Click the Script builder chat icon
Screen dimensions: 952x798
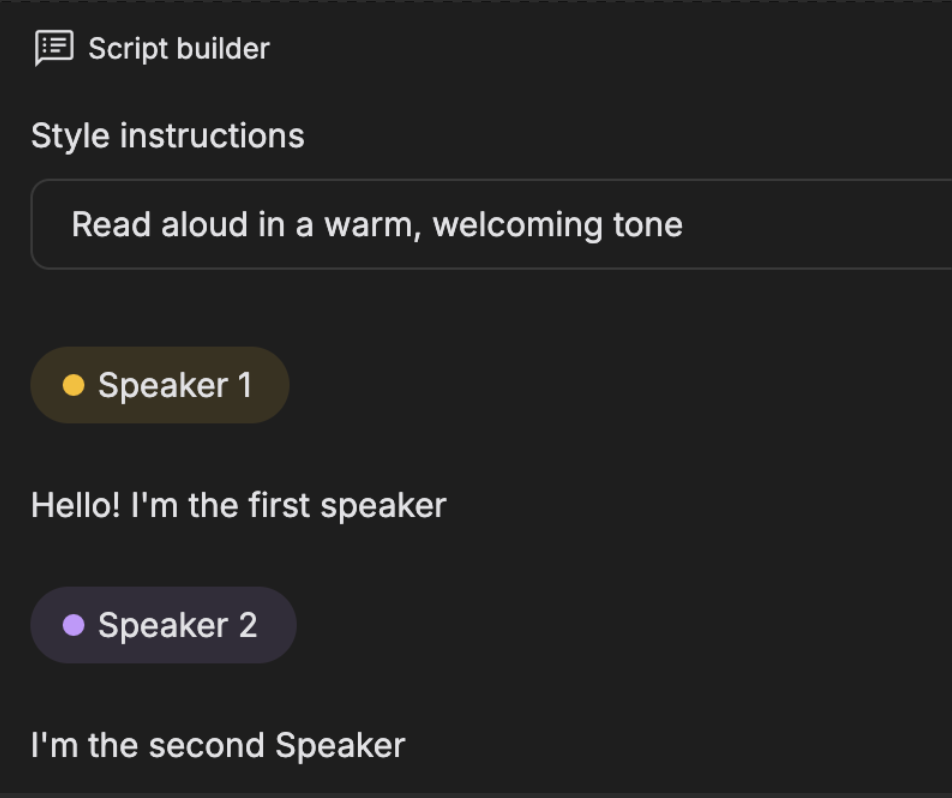coord(54,48)
